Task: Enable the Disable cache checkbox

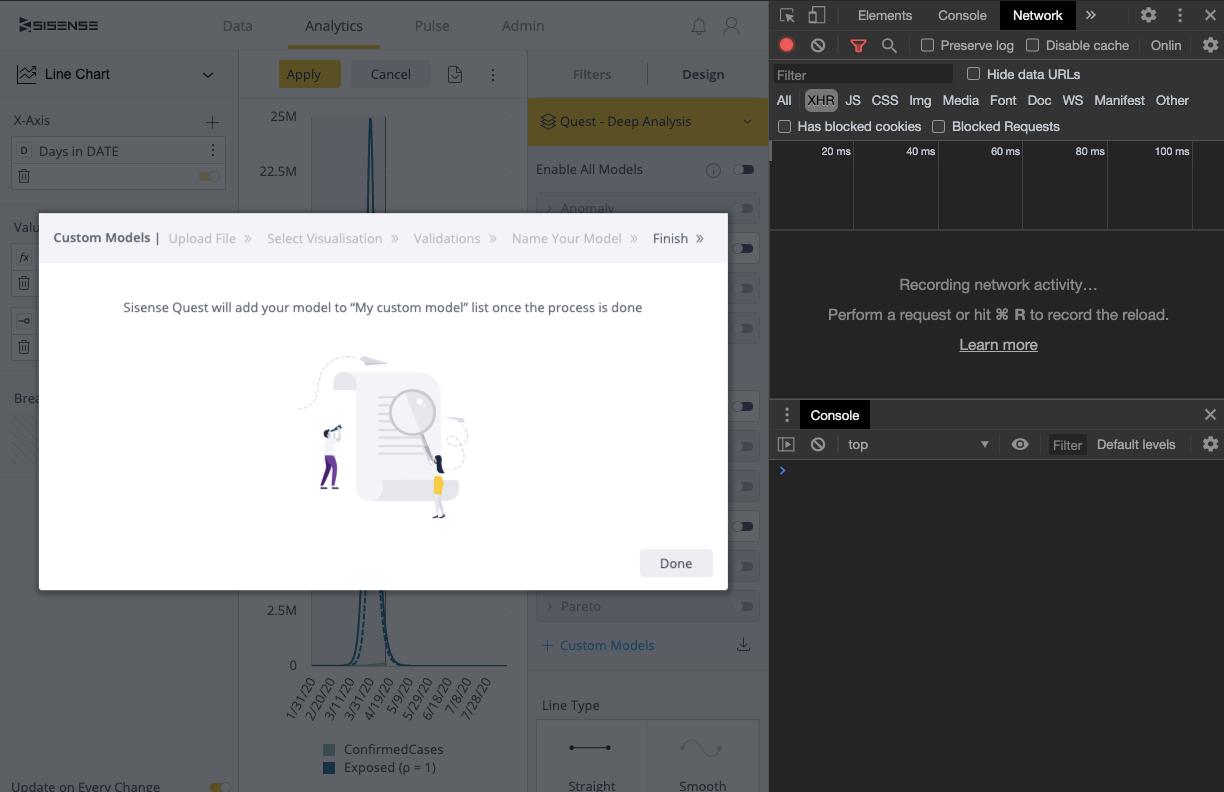Action: tap(1033, 45)
